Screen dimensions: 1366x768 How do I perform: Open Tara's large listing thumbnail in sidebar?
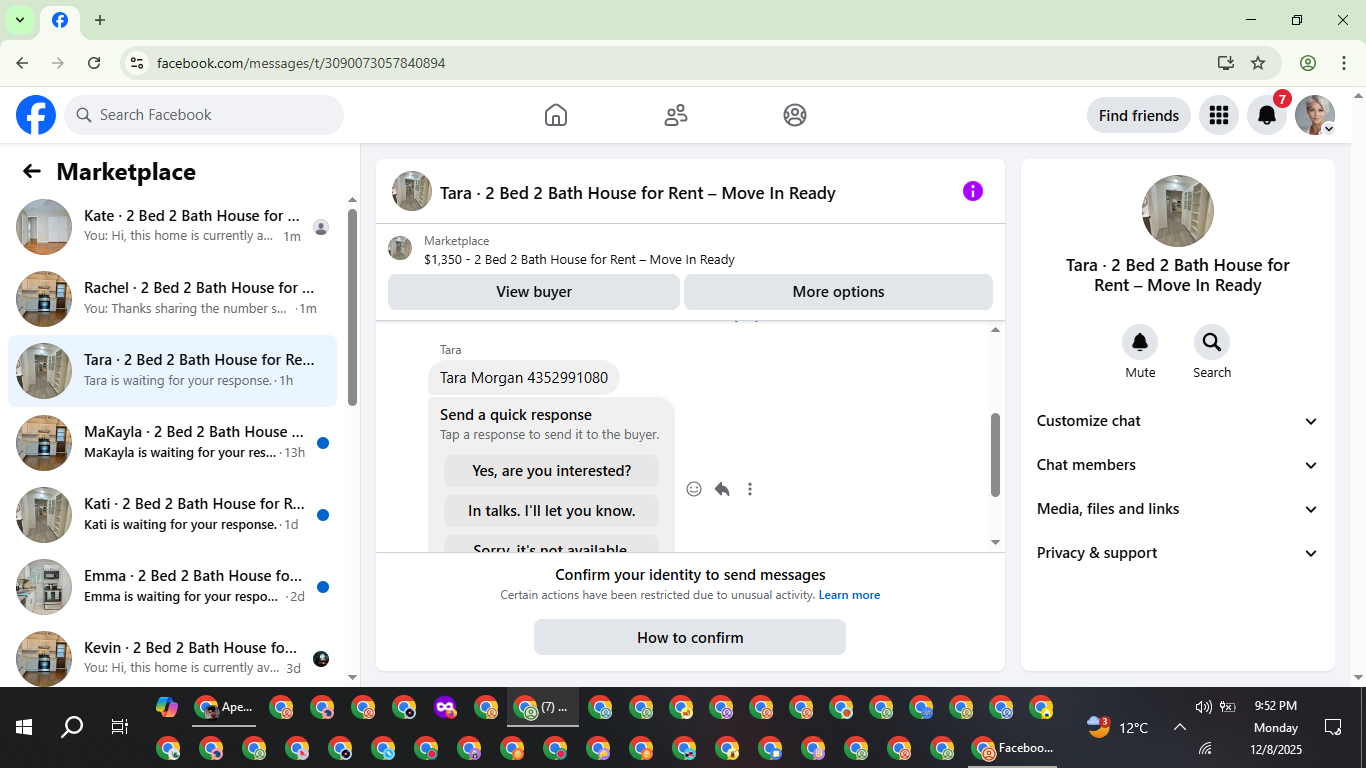tap(1178, 211)
